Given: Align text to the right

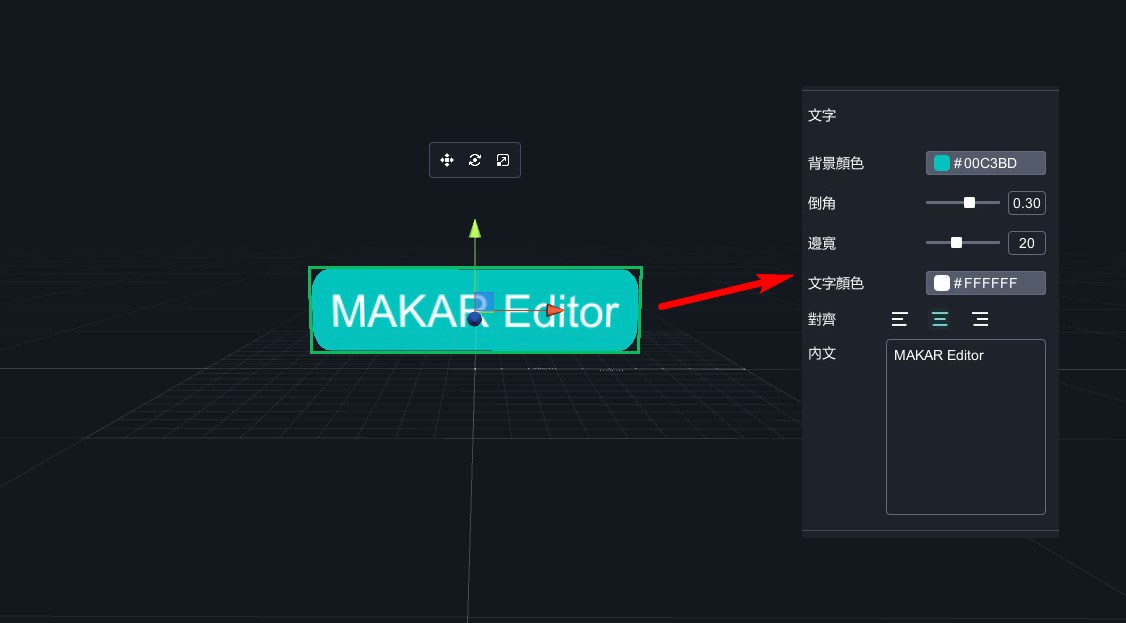Looking at the screenshot, I should pyautogui.click(x=980, y=319).
